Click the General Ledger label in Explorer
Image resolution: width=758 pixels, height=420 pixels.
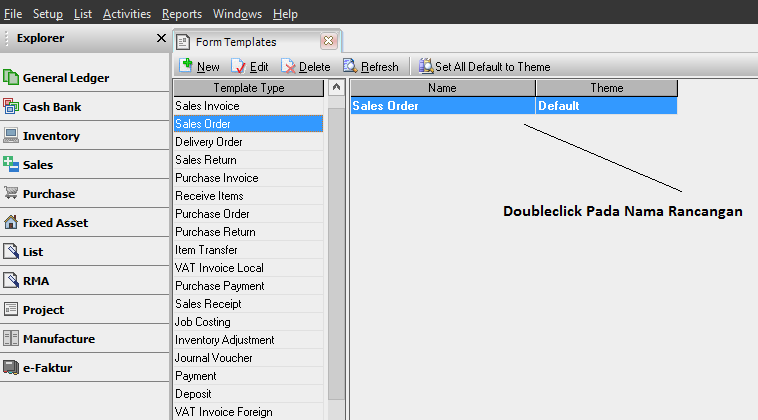tap(66, 78)
